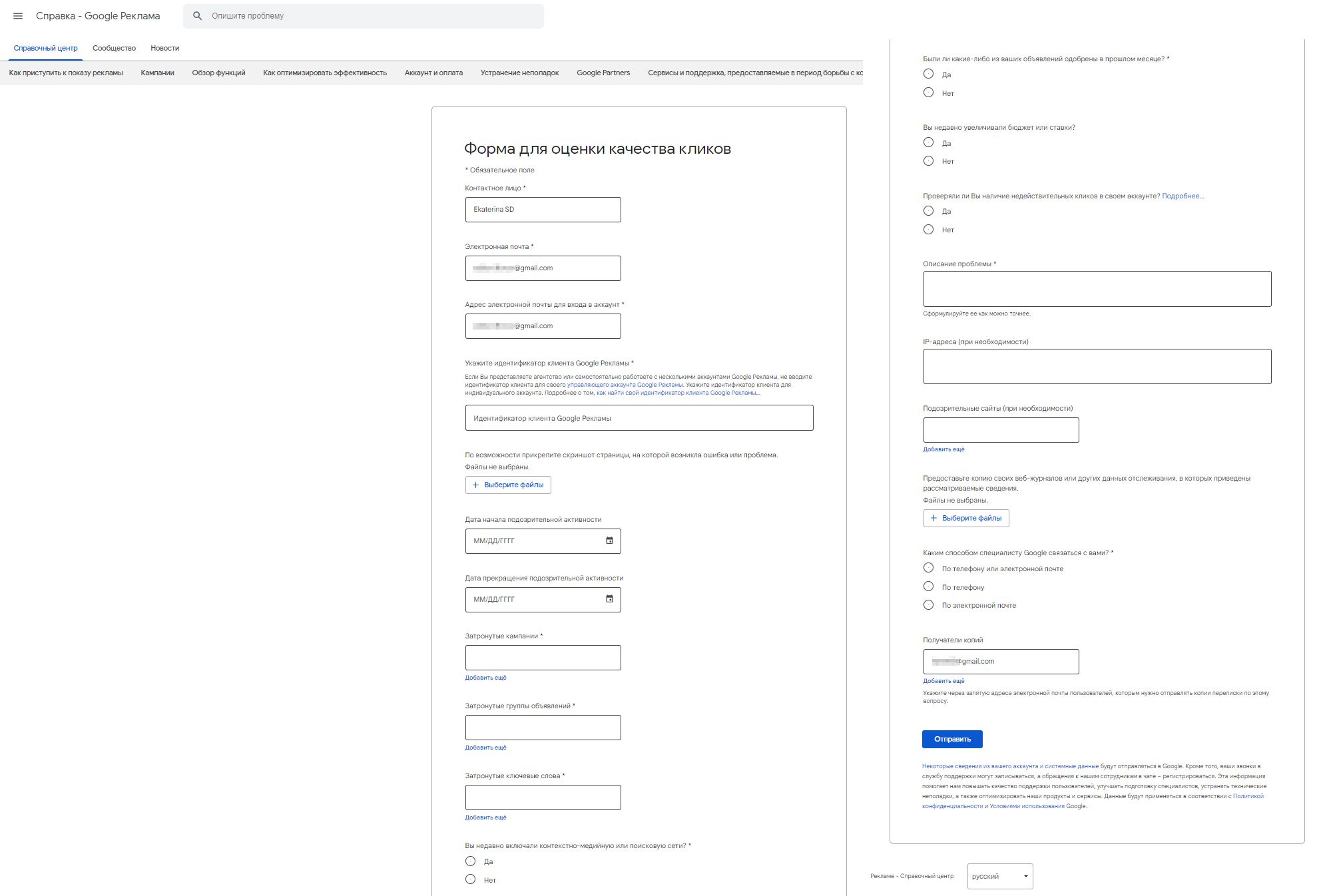The image size is (1325, 896).
Task: Open Как оптимизировать эффективность menu item
Action: (x=325, y=73)
